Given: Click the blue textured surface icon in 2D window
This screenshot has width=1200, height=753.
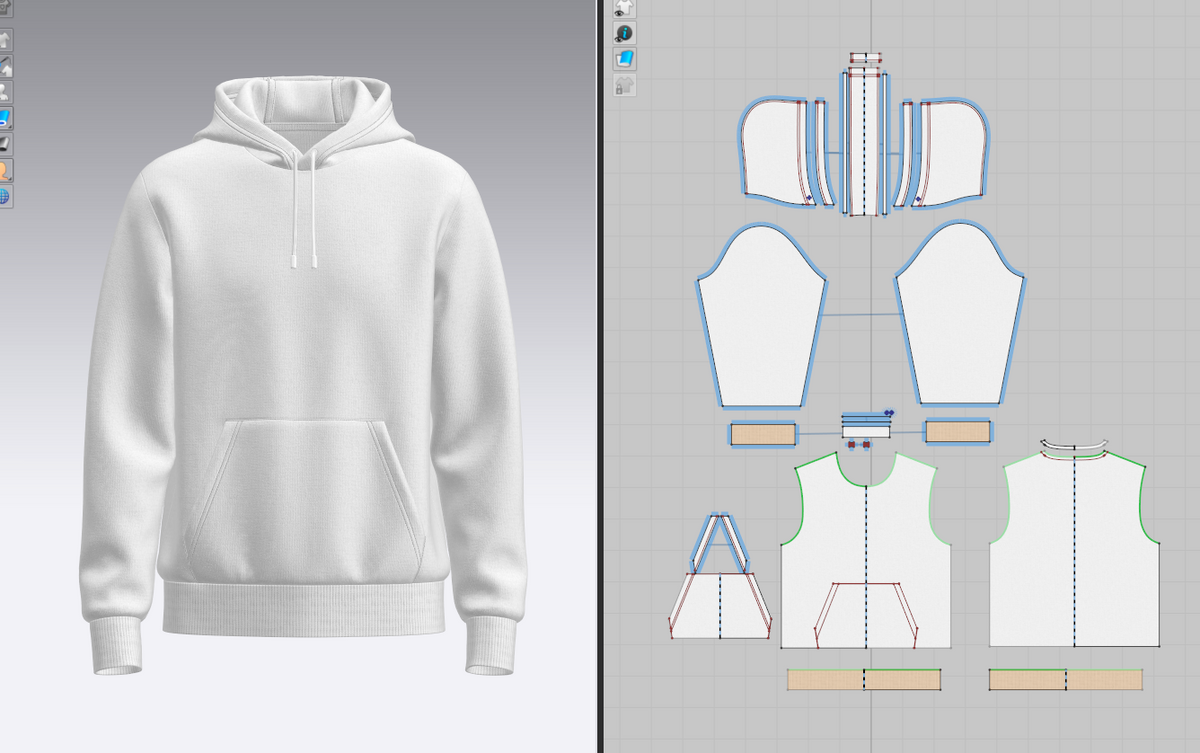Looking at the screenshot, I should 624,59.
